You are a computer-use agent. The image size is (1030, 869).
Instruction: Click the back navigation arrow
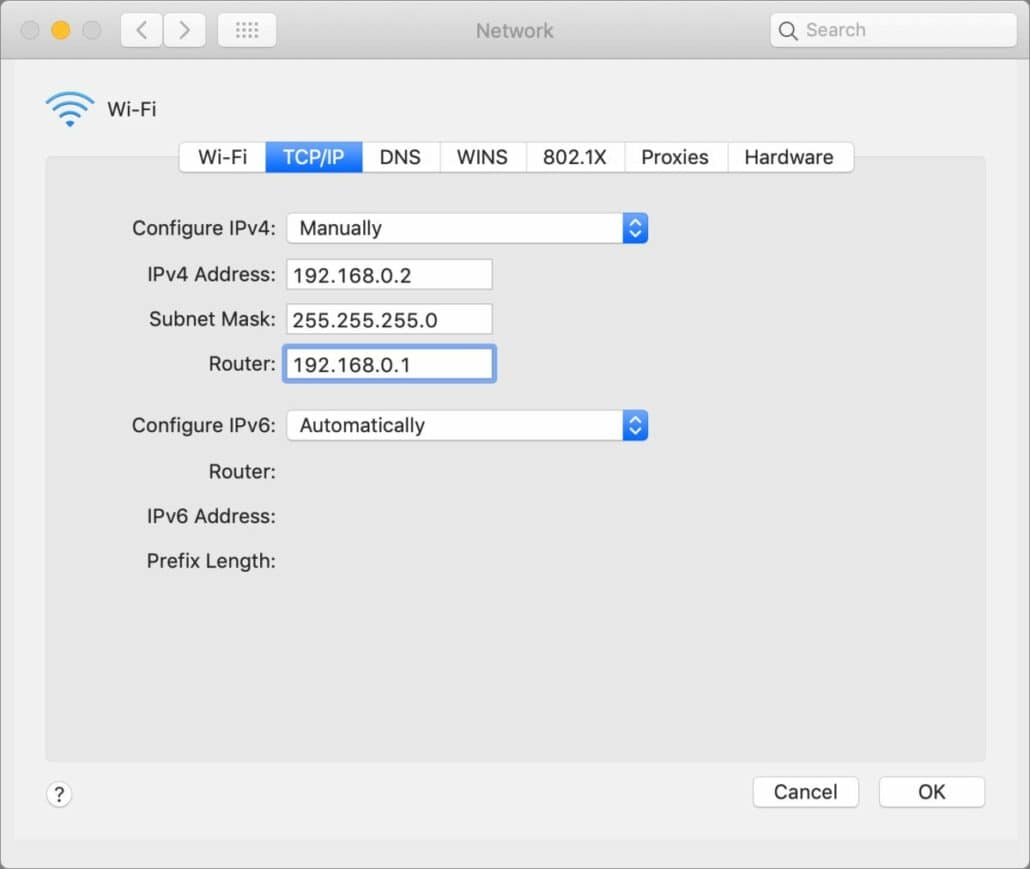pos(141,30)
